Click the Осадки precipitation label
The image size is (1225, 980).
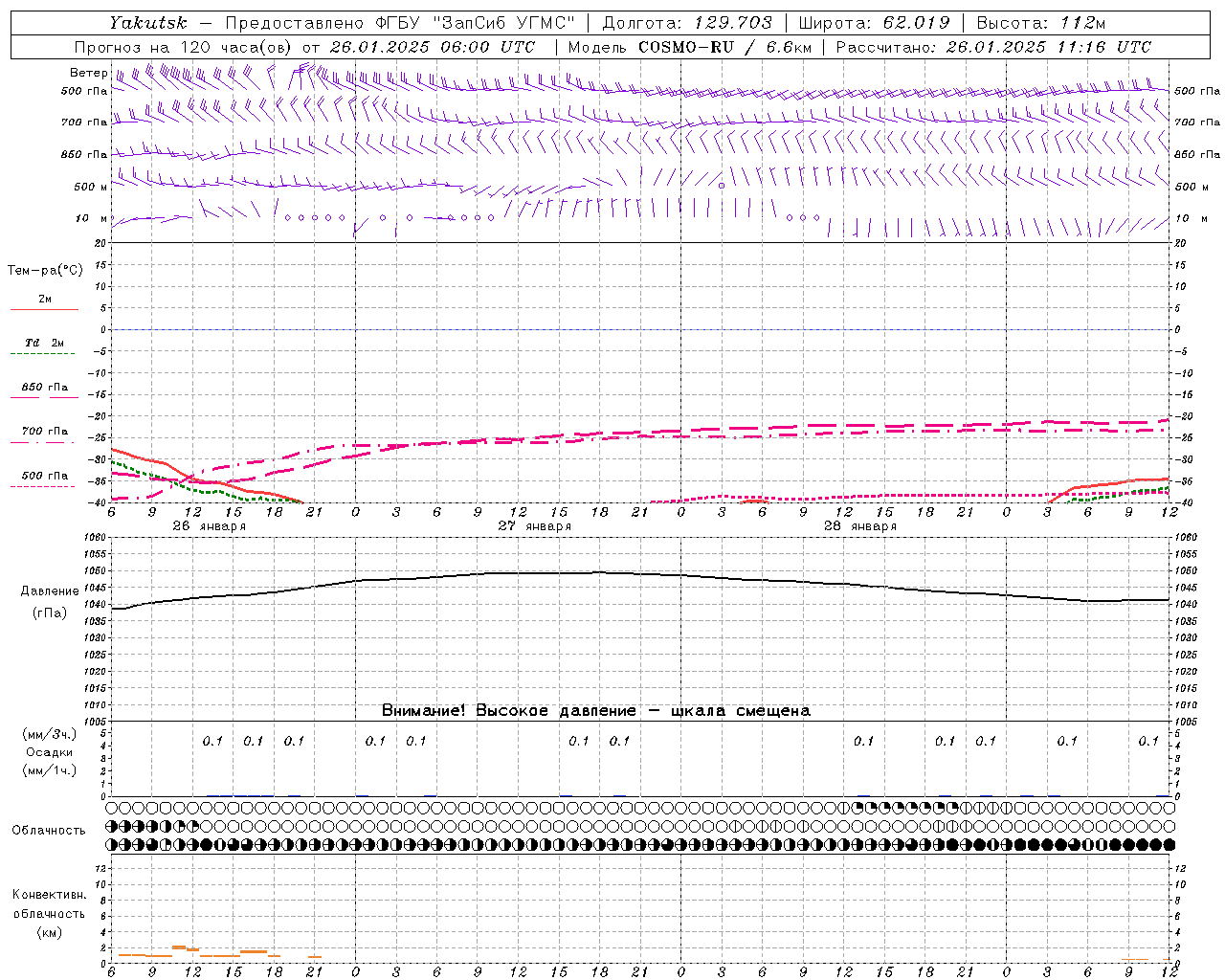point(50,752)
